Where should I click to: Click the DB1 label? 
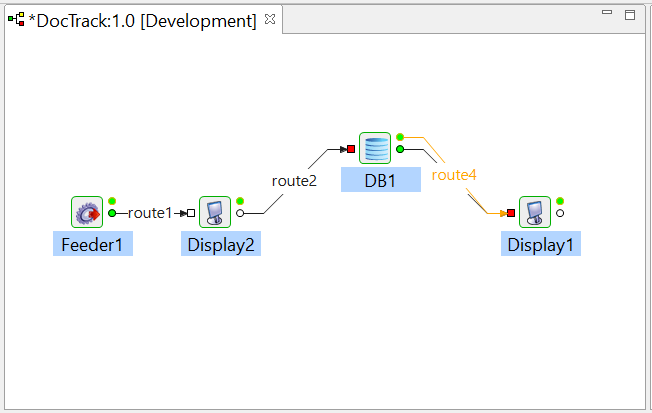pos(381,180)
